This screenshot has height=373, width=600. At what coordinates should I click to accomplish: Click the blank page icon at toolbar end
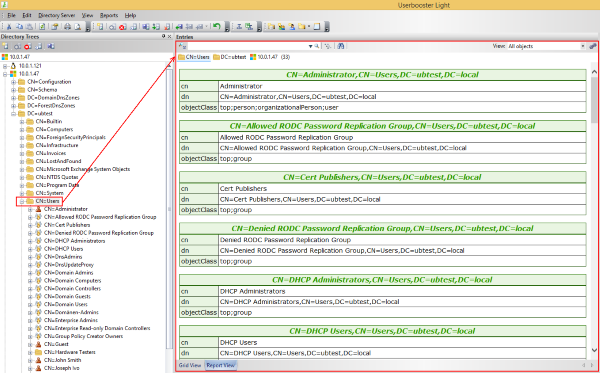click(x=317, y=27)
